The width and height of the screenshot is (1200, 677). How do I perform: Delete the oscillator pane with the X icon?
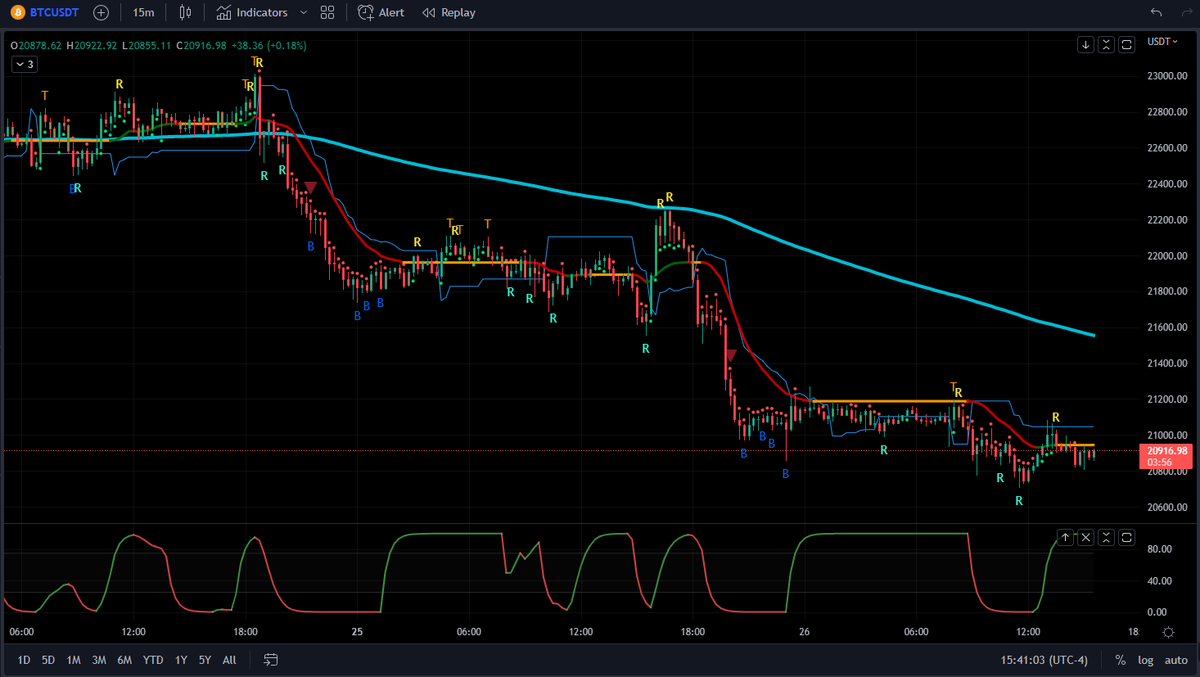(x=1086, y=538)
